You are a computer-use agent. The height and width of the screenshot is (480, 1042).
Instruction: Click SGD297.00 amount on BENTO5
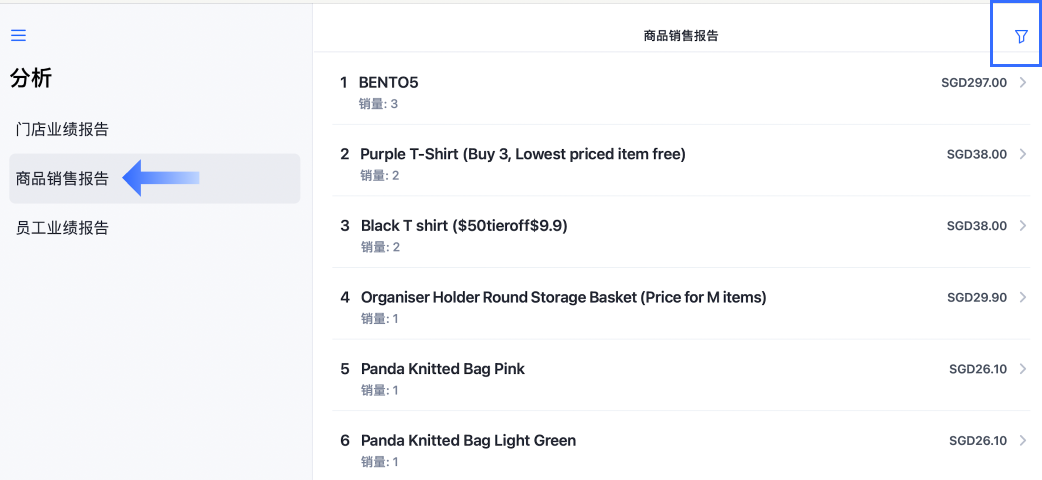974,82
